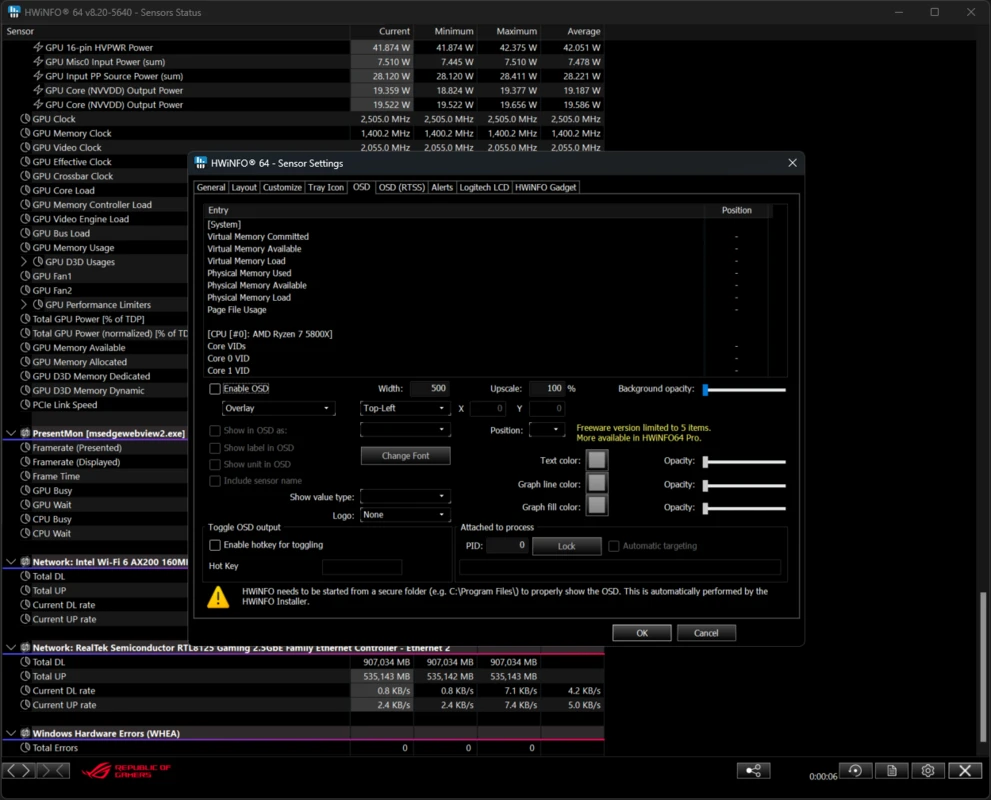Switch to the OSD (RTSS) tab
This screenshot has width=991, height=800.
pos(402,188)
